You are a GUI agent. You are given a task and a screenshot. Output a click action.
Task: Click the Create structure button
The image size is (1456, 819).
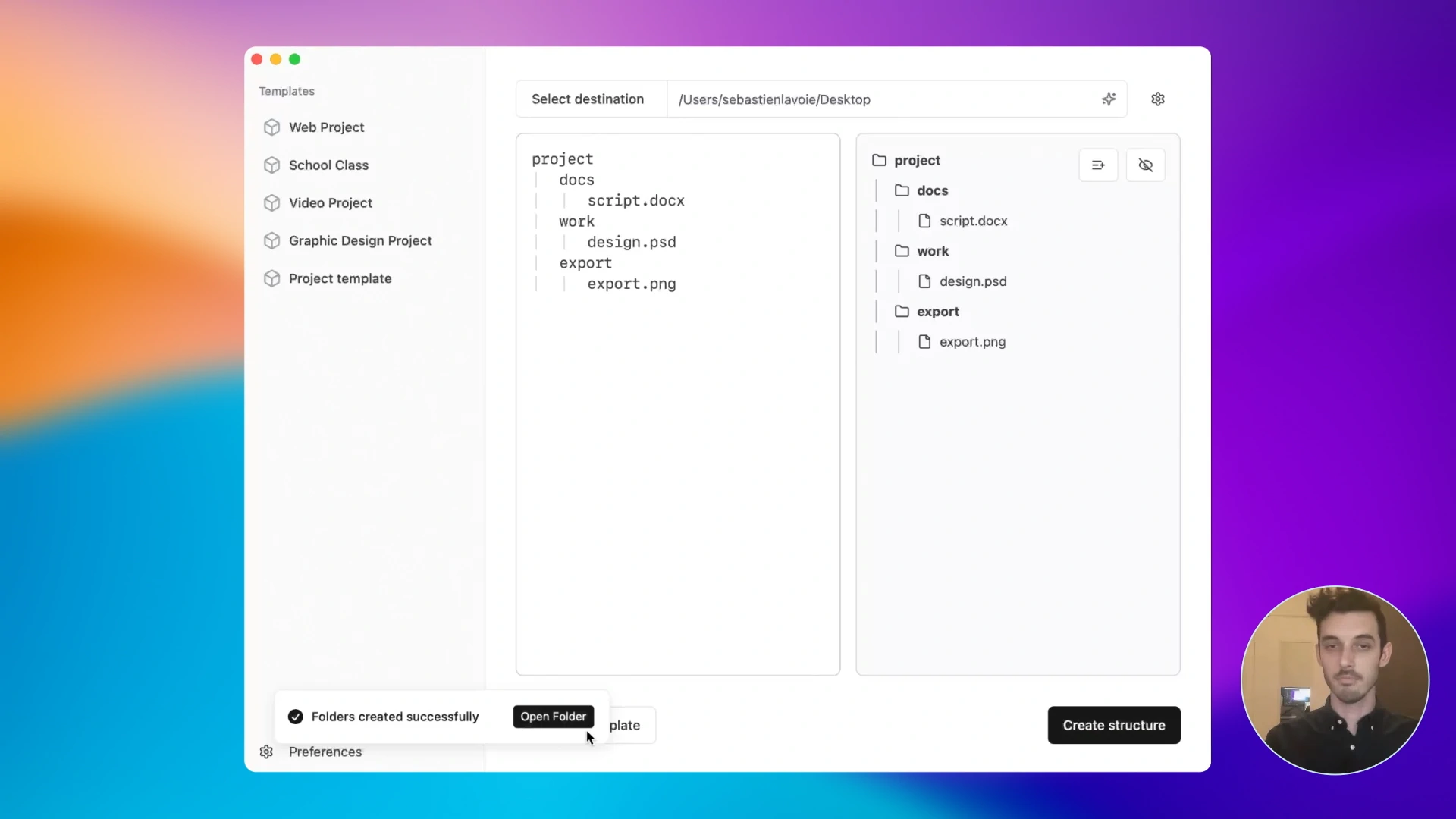pyautogui.click(x=1114, y=726)
